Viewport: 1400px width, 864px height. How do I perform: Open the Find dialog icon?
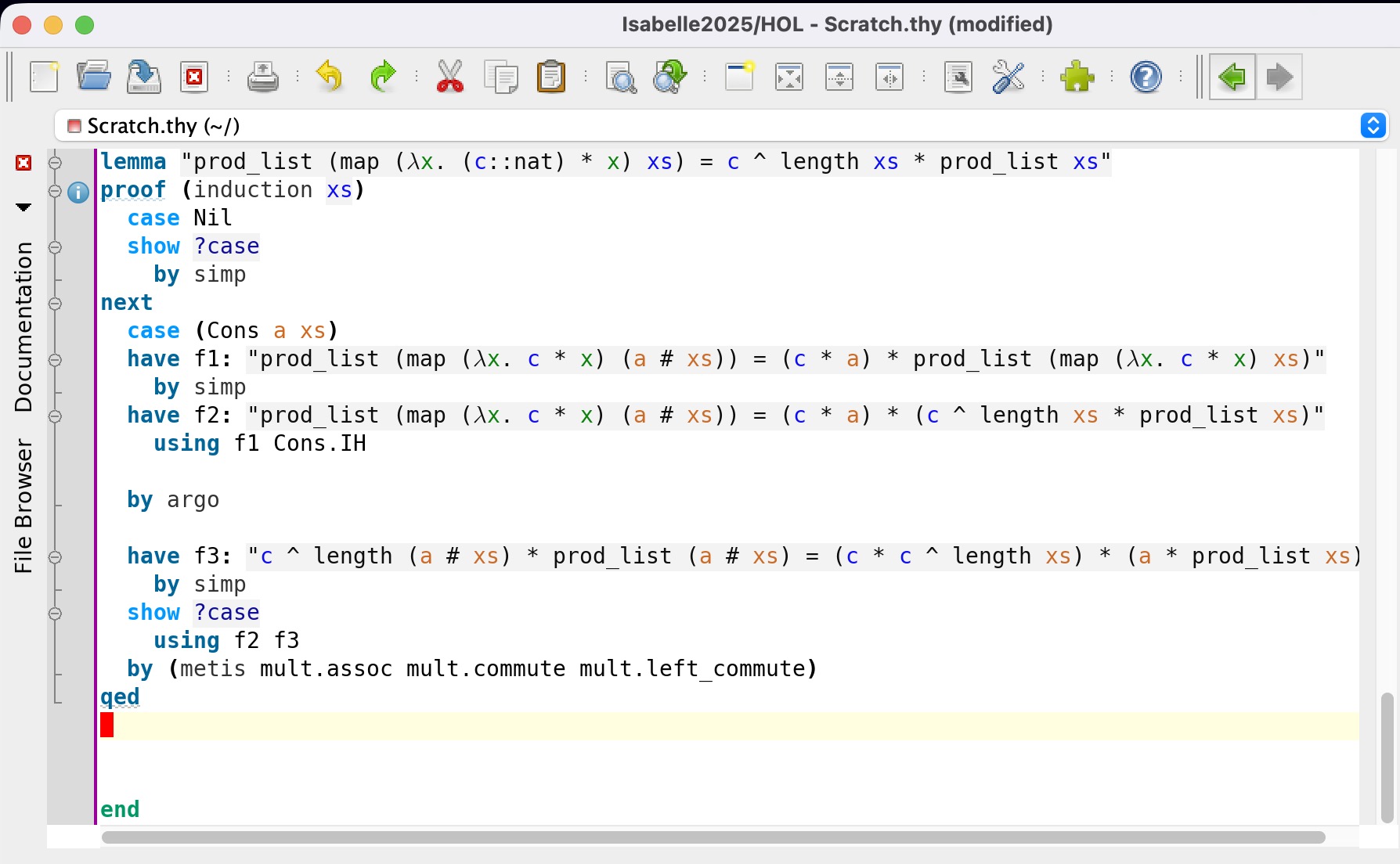pos(621,77)
